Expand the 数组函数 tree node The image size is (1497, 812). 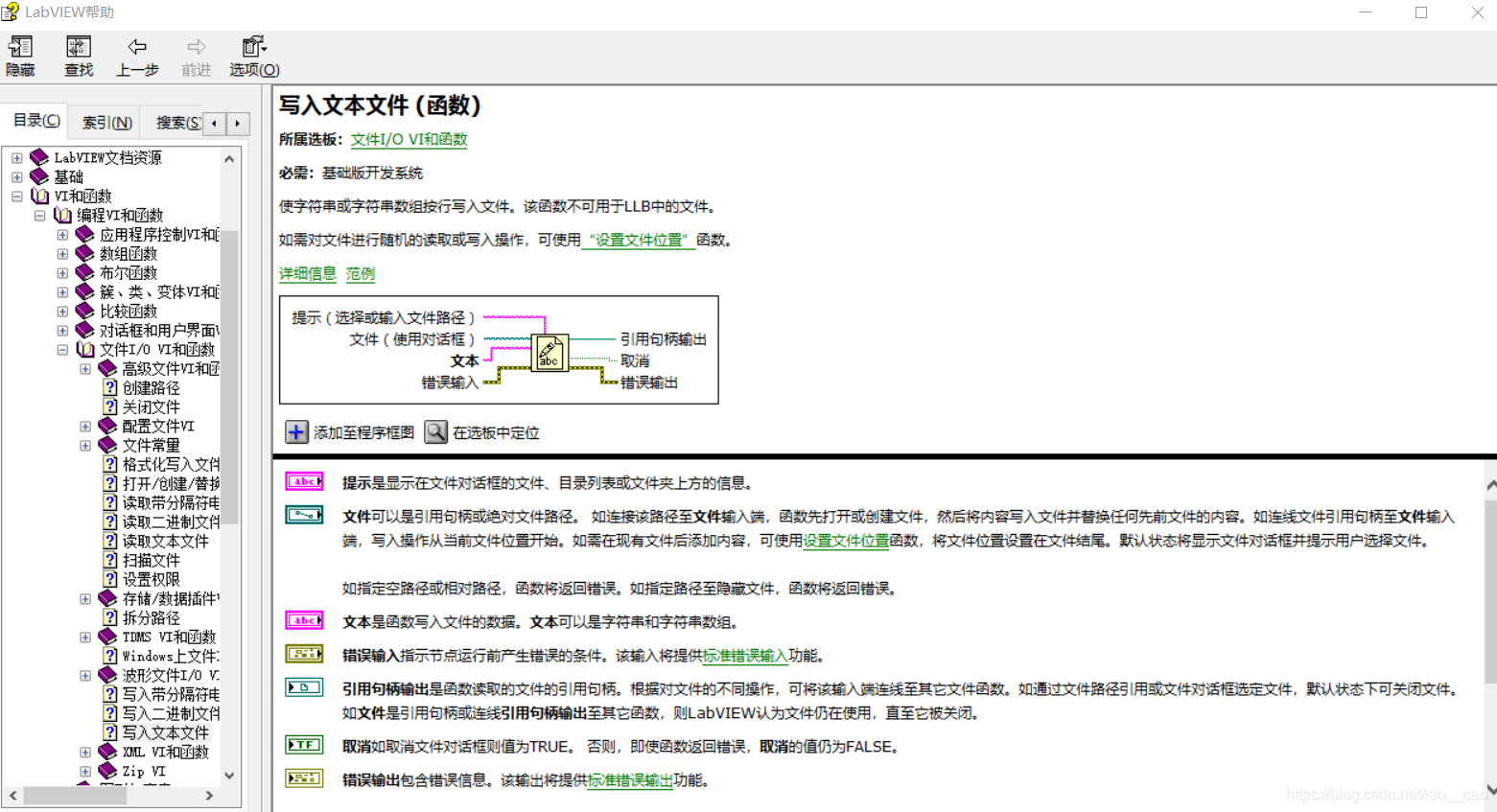(x=62, y=254)
